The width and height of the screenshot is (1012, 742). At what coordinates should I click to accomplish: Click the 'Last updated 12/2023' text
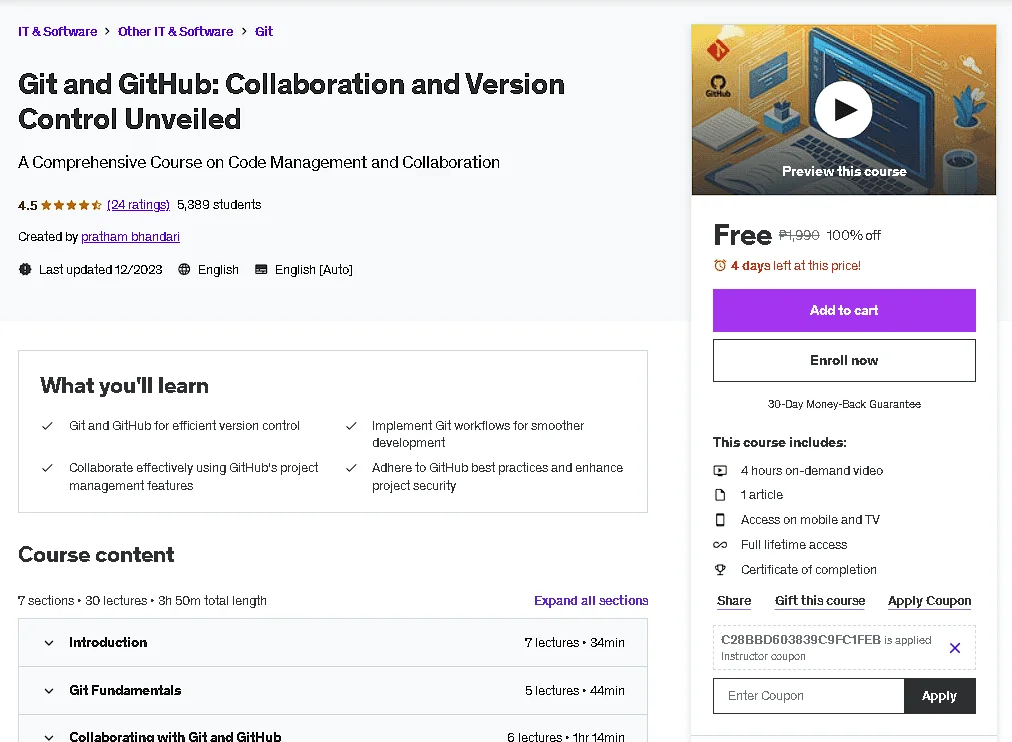coord(101,269)
